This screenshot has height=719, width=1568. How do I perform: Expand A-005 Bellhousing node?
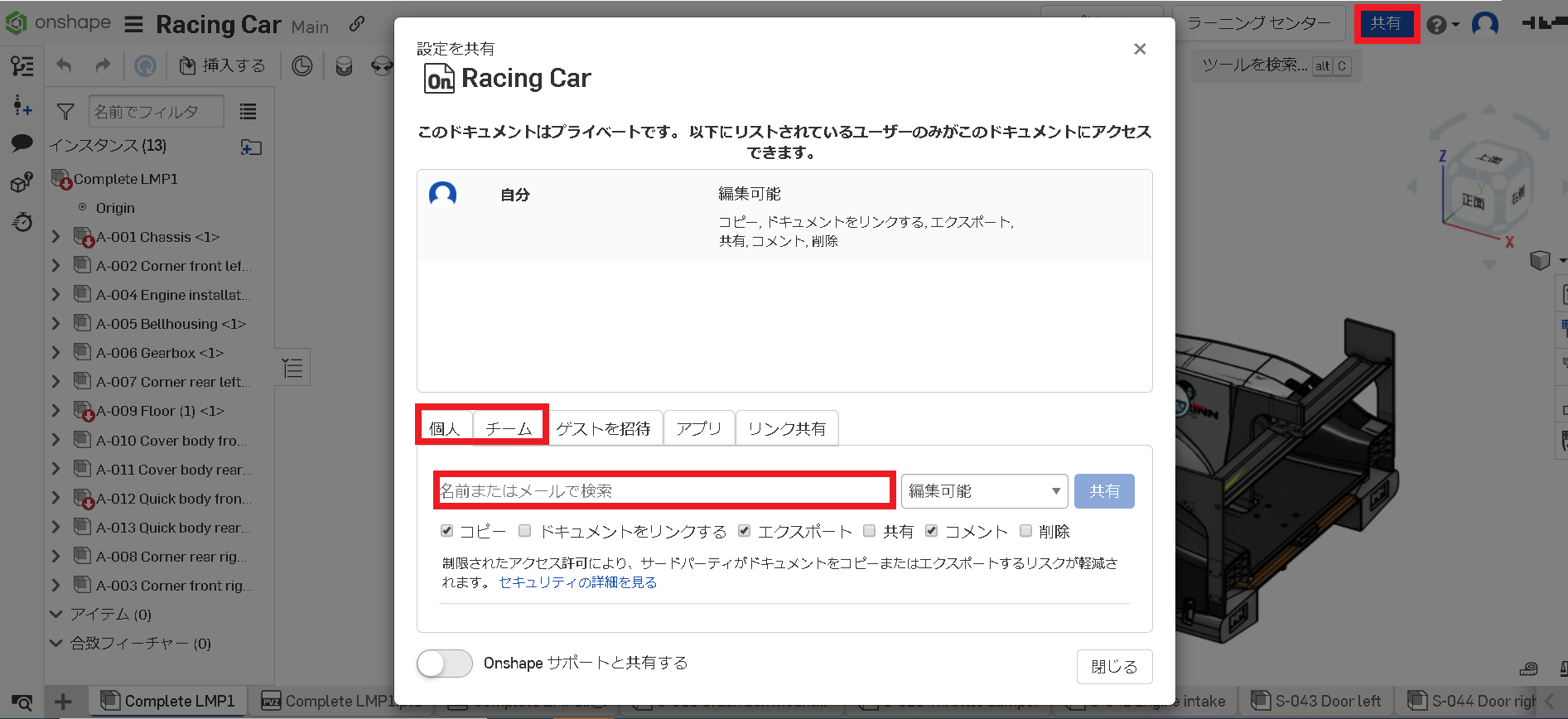point(55,324)
